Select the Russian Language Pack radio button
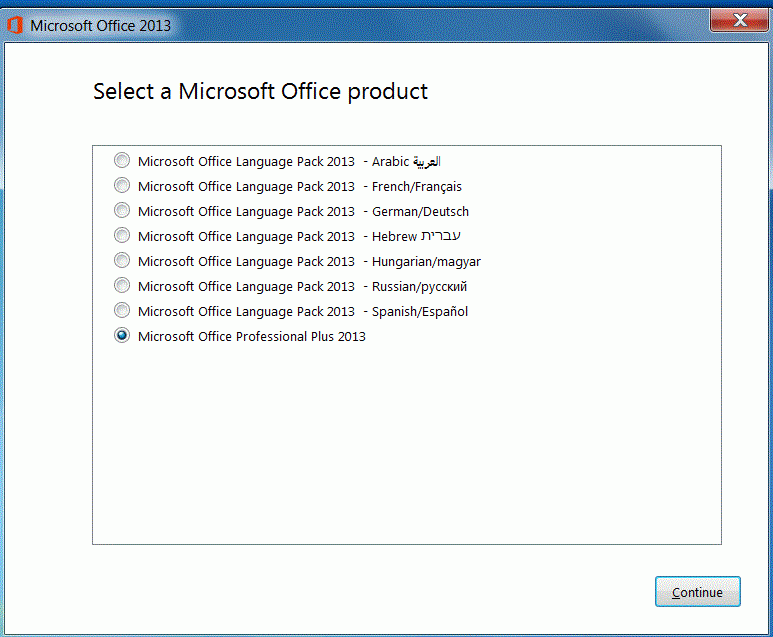This screenshot has width=773, height=637. [122, 285]
